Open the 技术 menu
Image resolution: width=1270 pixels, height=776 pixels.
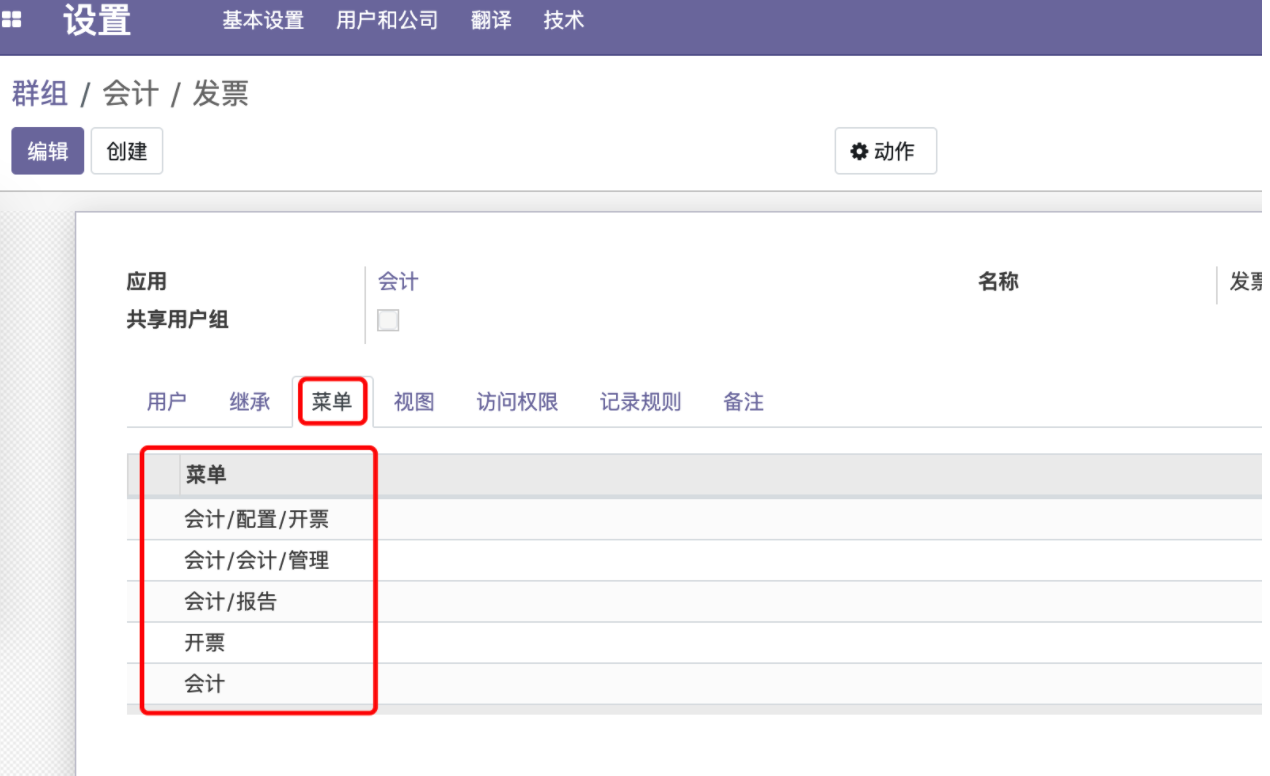[564, 20]
